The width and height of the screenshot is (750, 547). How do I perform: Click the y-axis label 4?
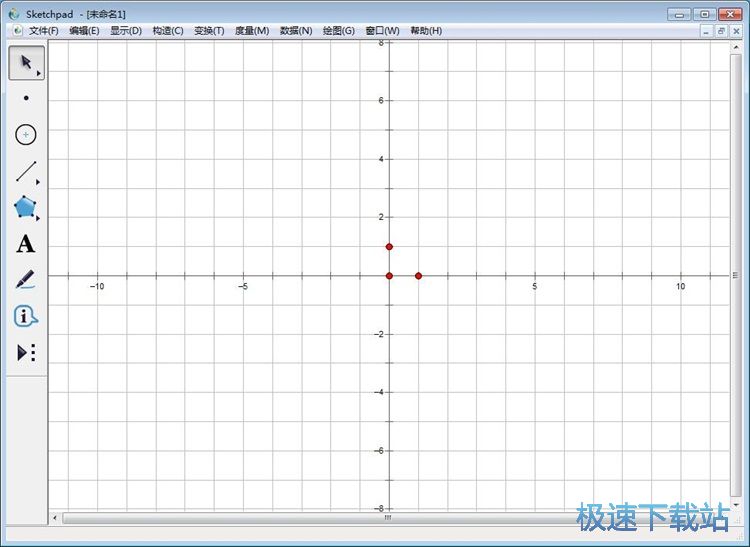click(381, 159)
